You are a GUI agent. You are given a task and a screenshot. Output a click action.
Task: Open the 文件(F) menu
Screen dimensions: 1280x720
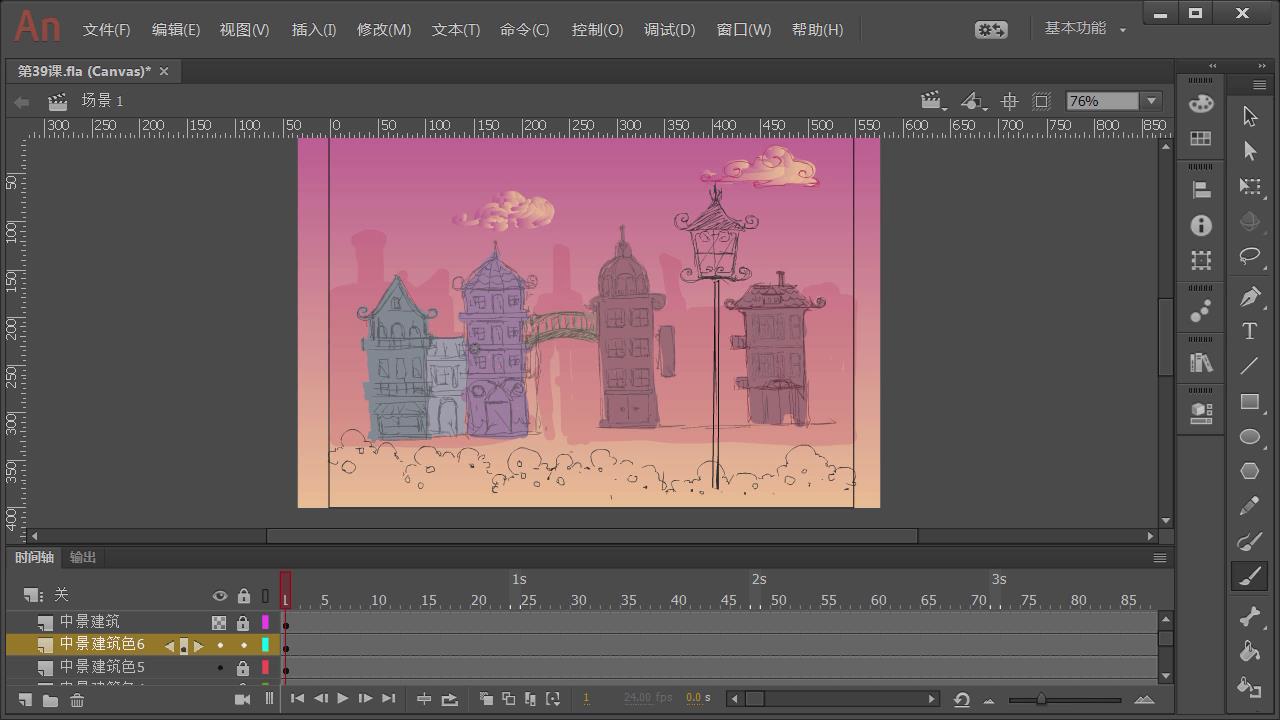(106, 30)
